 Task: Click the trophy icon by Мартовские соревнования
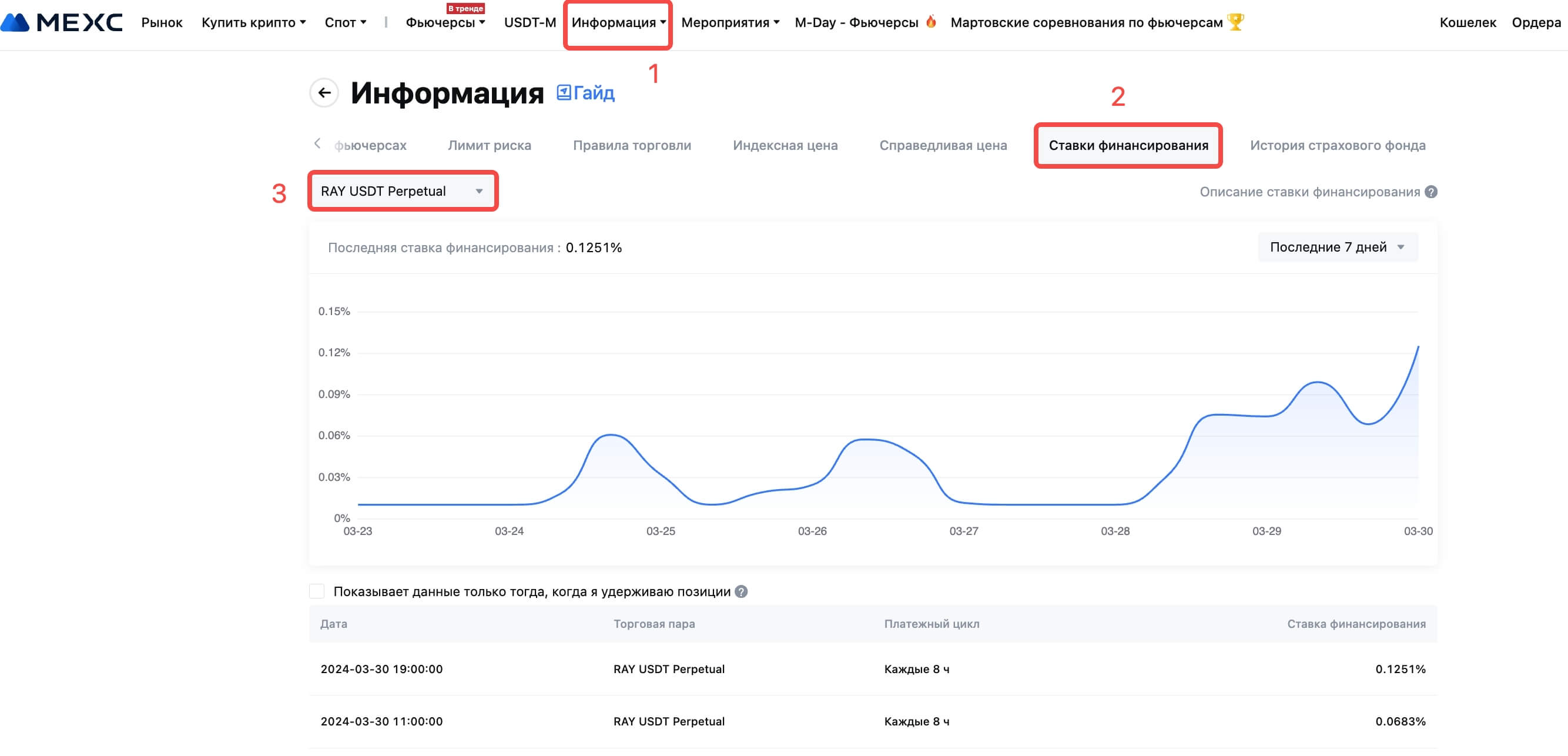coord(1235,22)
